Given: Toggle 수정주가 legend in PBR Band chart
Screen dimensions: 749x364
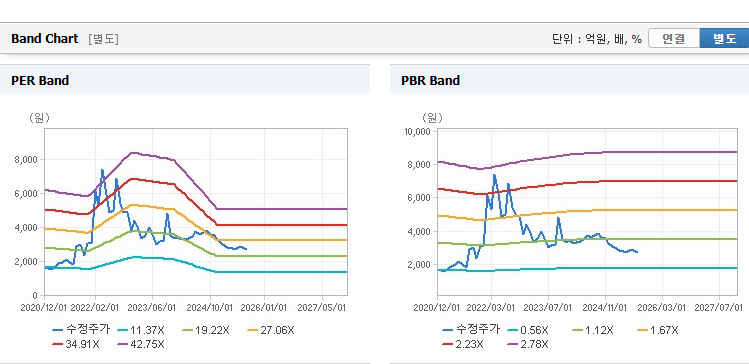Looking at the screenshot, I should coord(471,330).
